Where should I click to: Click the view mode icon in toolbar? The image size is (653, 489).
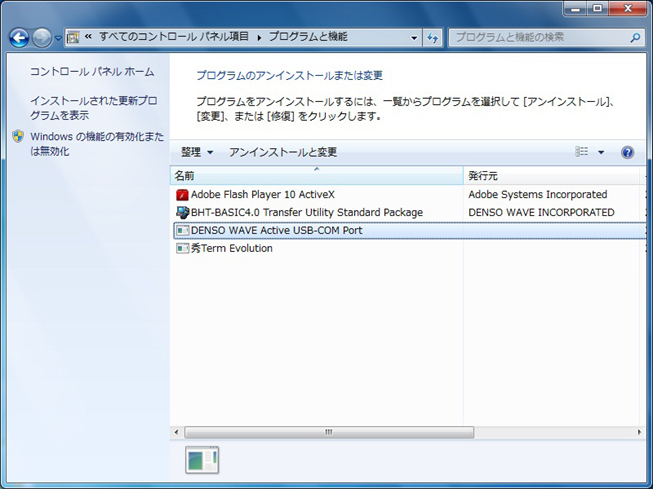582,153
